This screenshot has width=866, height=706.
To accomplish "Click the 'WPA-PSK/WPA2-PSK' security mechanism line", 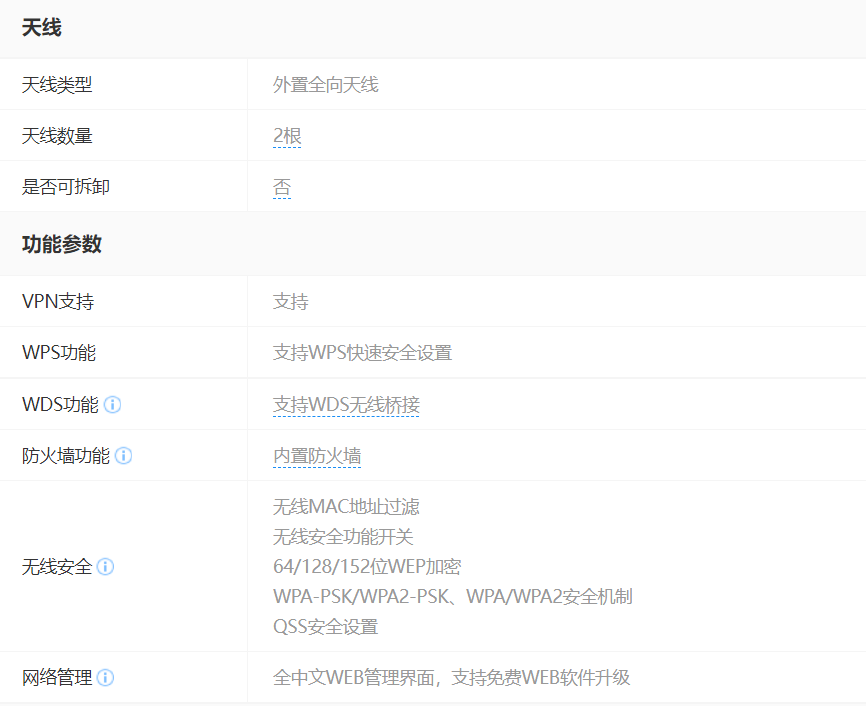I will click(x=452, y=597).
